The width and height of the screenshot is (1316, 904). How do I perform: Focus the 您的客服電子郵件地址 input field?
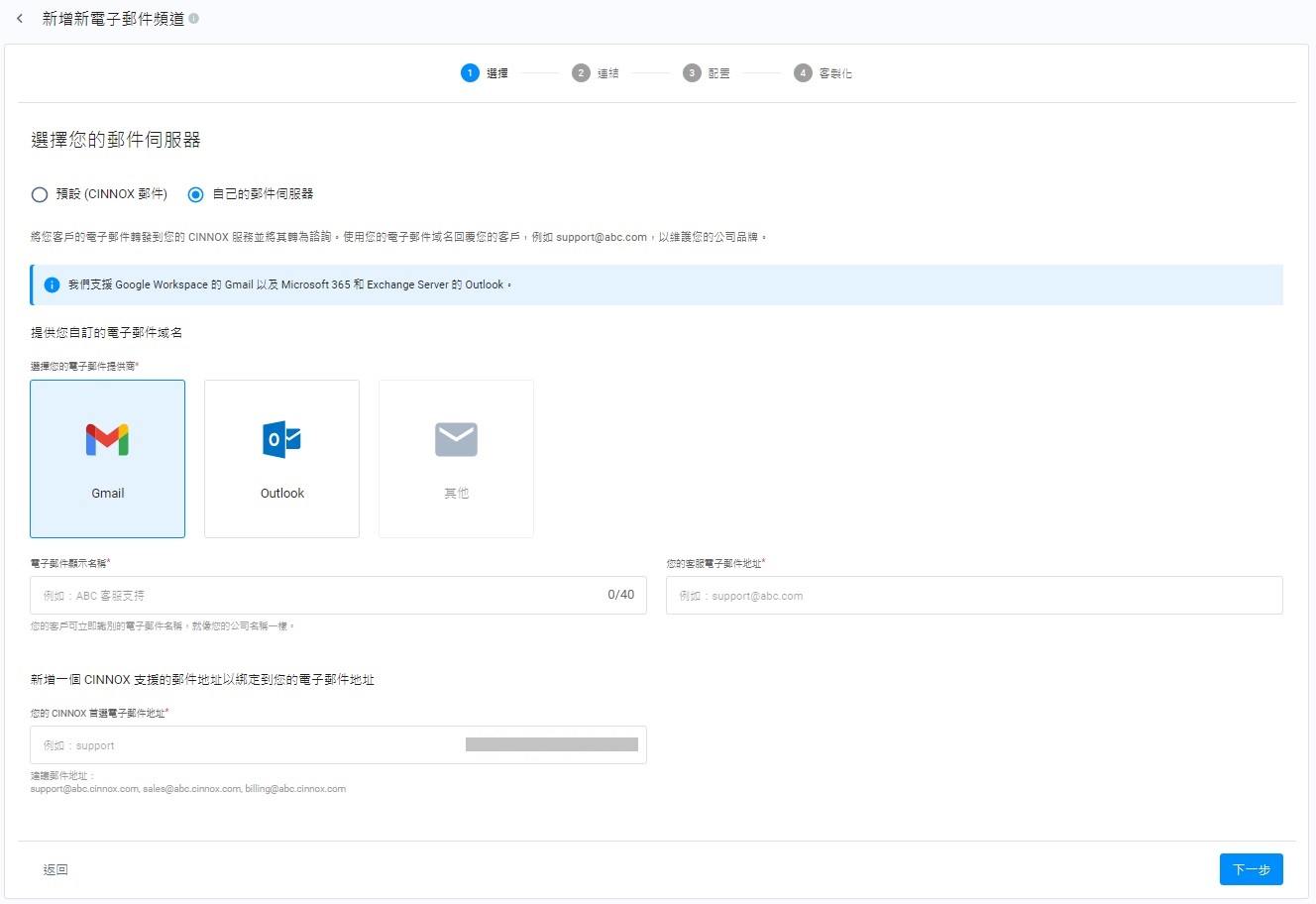(973, 596)
